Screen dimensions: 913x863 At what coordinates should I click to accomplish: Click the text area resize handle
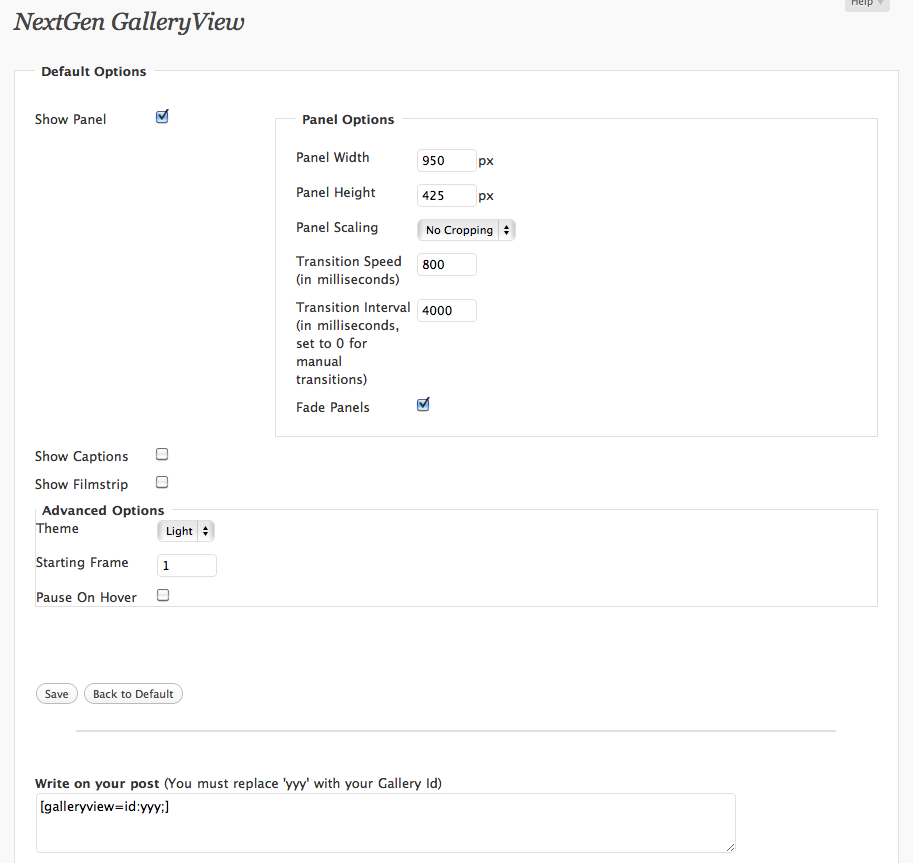pos(730,847)
